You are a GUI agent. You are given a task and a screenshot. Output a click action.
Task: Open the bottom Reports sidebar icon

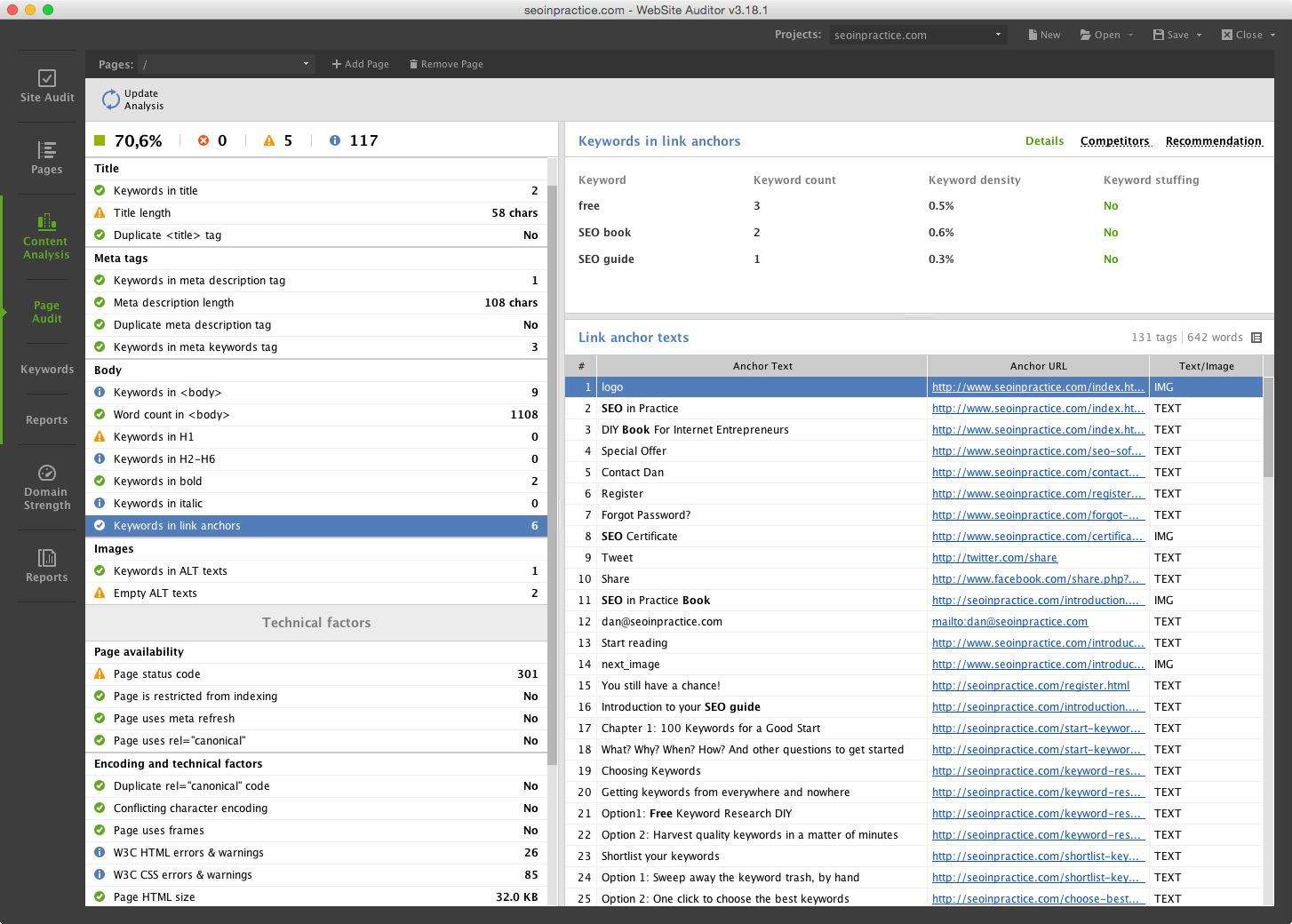click(47, 558)
